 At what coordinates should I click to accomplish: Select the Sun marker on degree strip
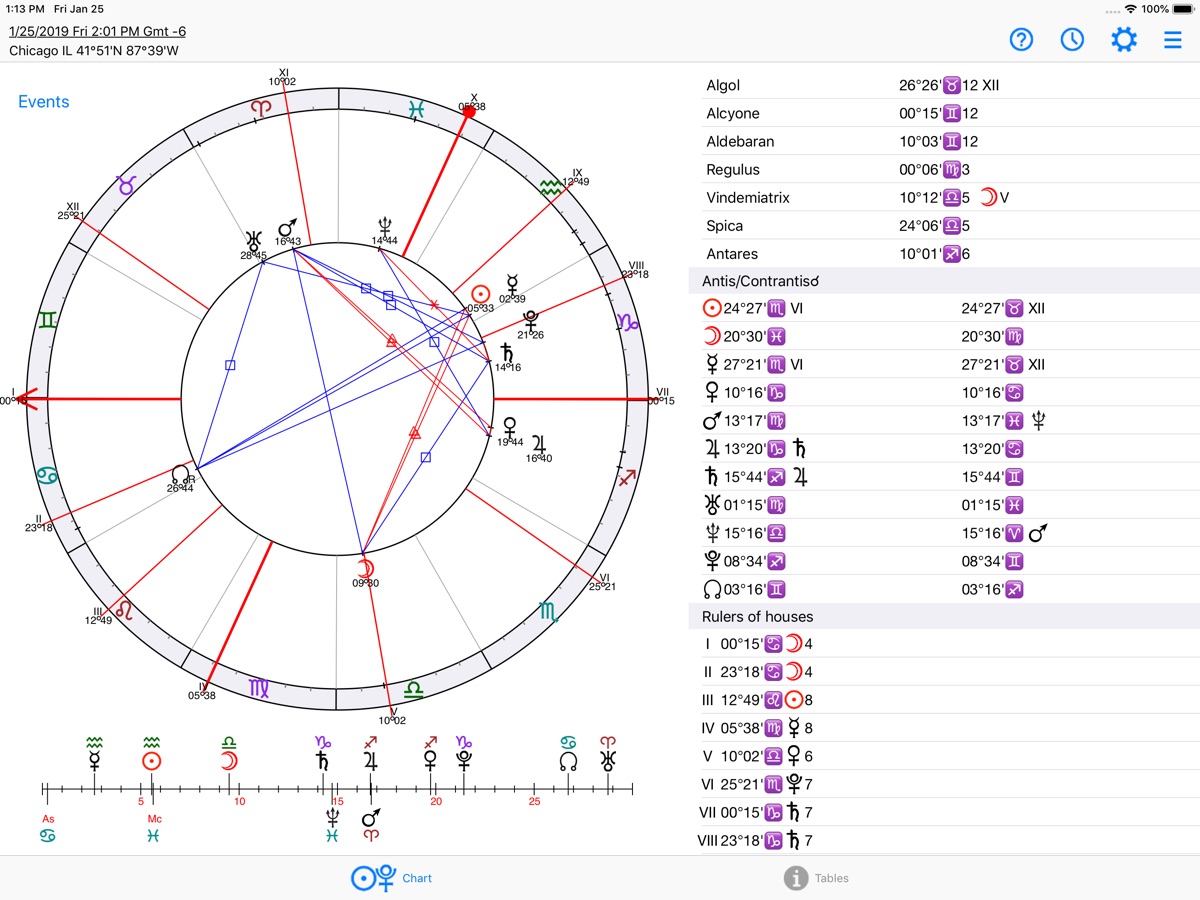(151, 761)
